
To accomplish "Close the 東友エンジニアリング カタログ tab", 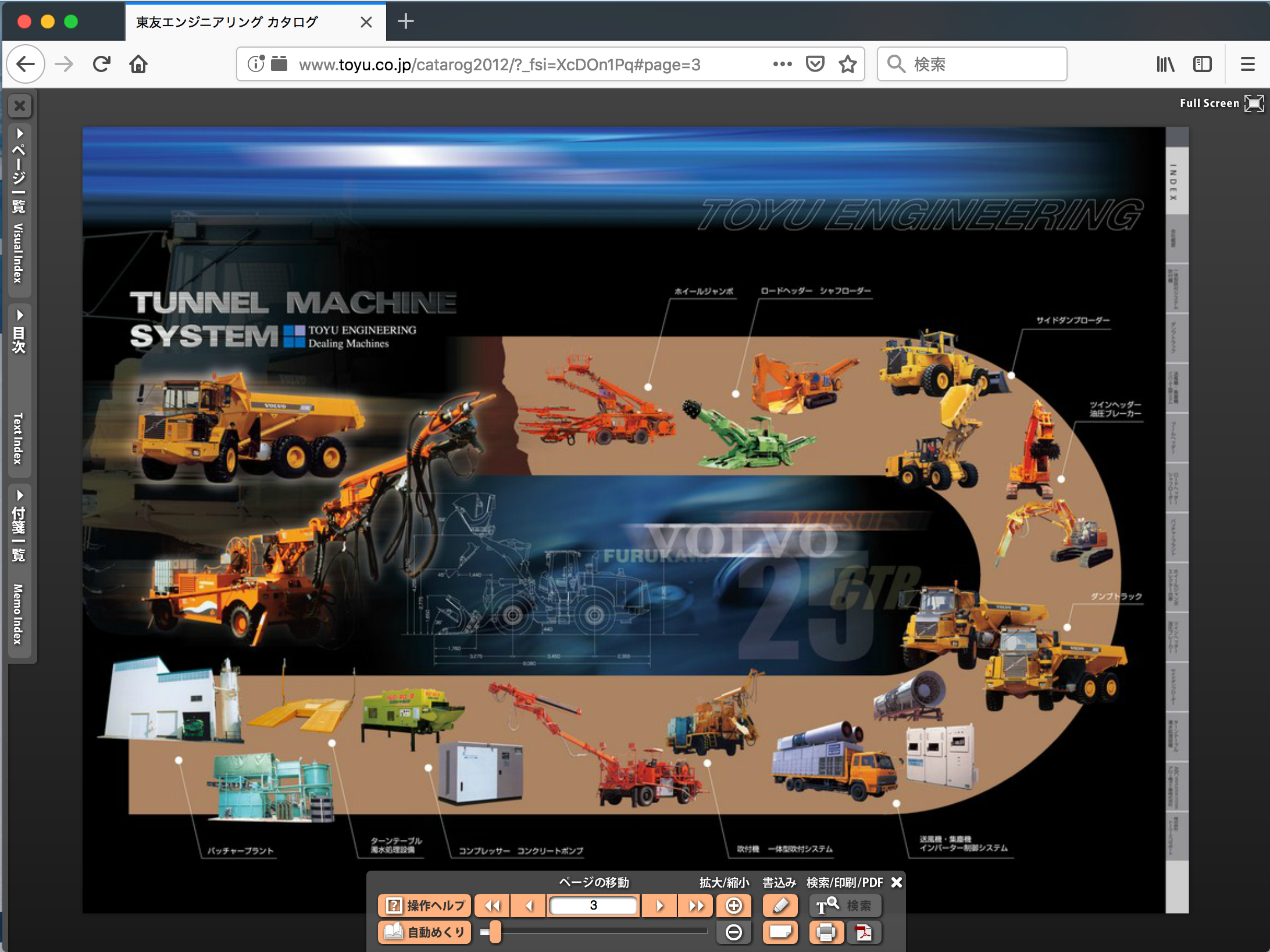I will (x=366, y=22).
